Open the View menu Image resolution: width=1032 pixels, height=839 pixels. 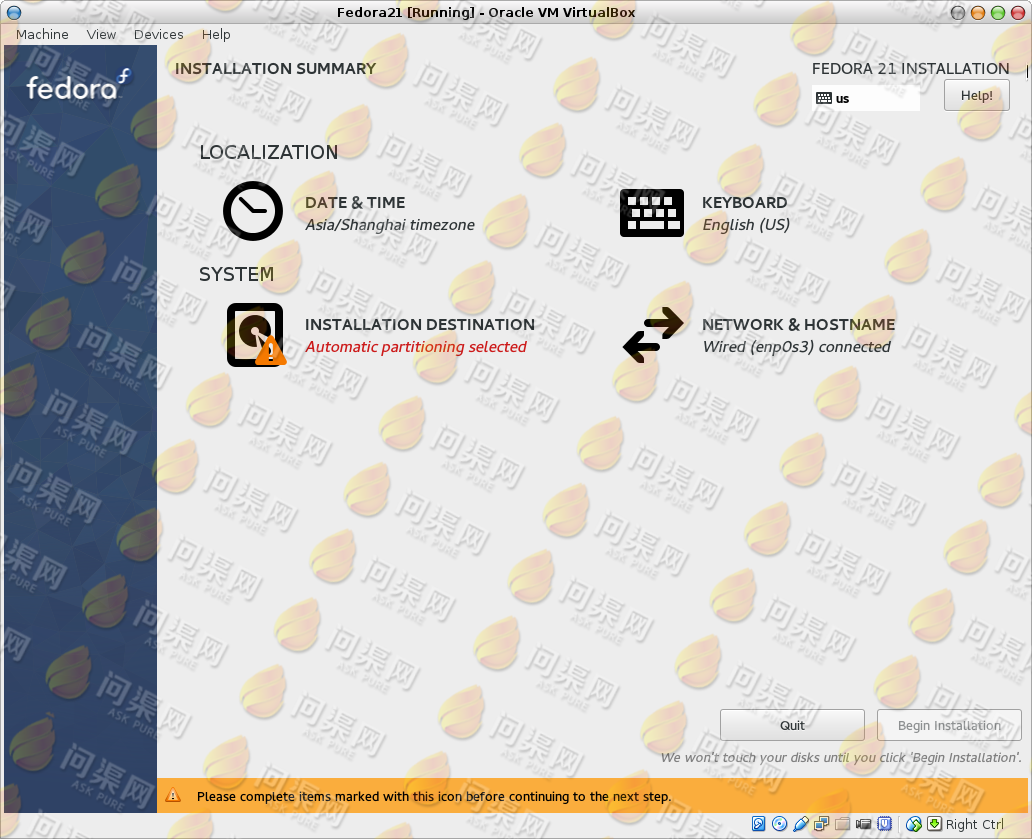(x=101, y=34)
